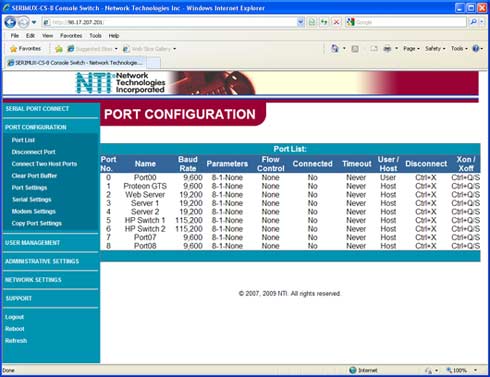This screenshot has height=377, width=490.
Task: Open the command bar Tools dropdown
Action: tap(459, 49)
